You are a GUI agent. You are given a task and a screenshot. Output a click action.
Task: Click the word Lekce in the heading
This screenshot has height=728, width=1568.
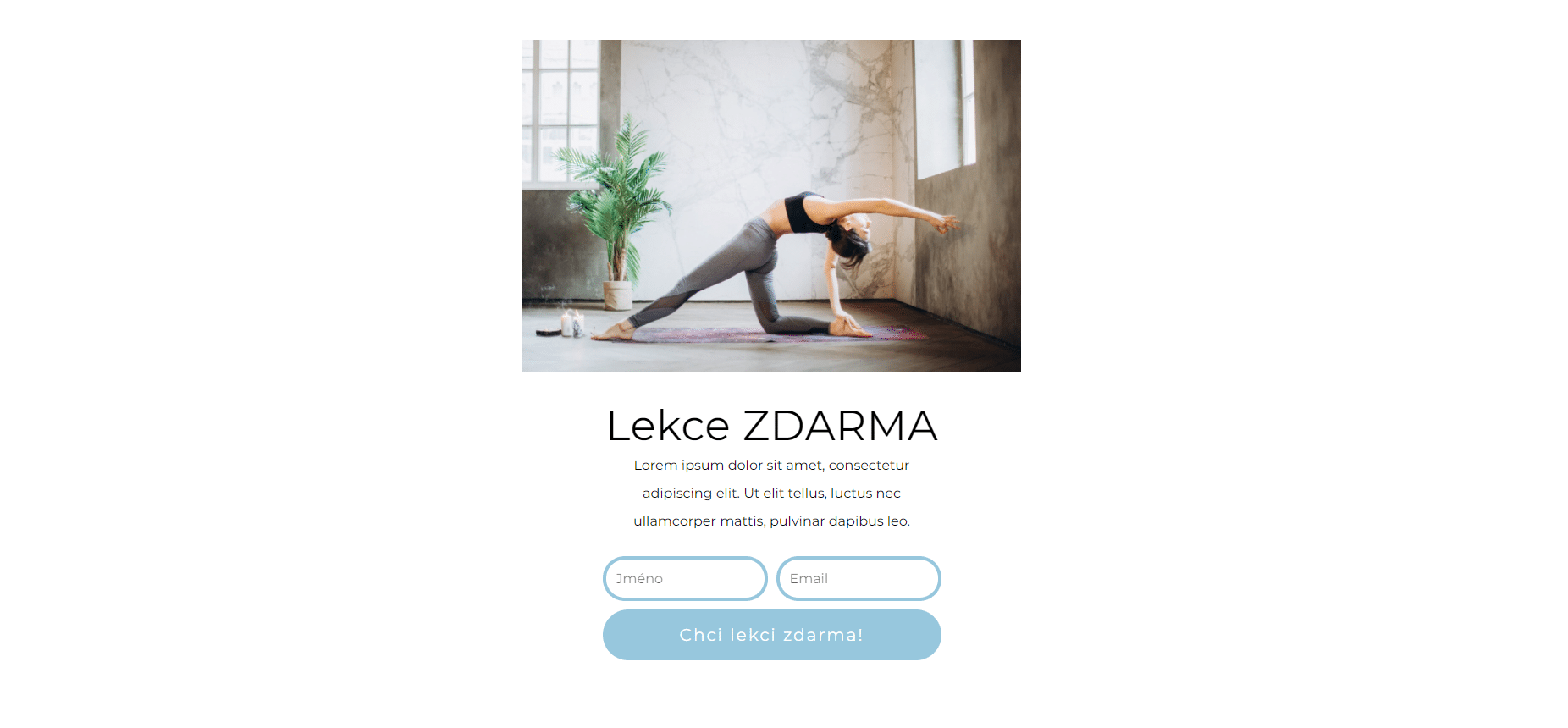[x=668, y=425]
